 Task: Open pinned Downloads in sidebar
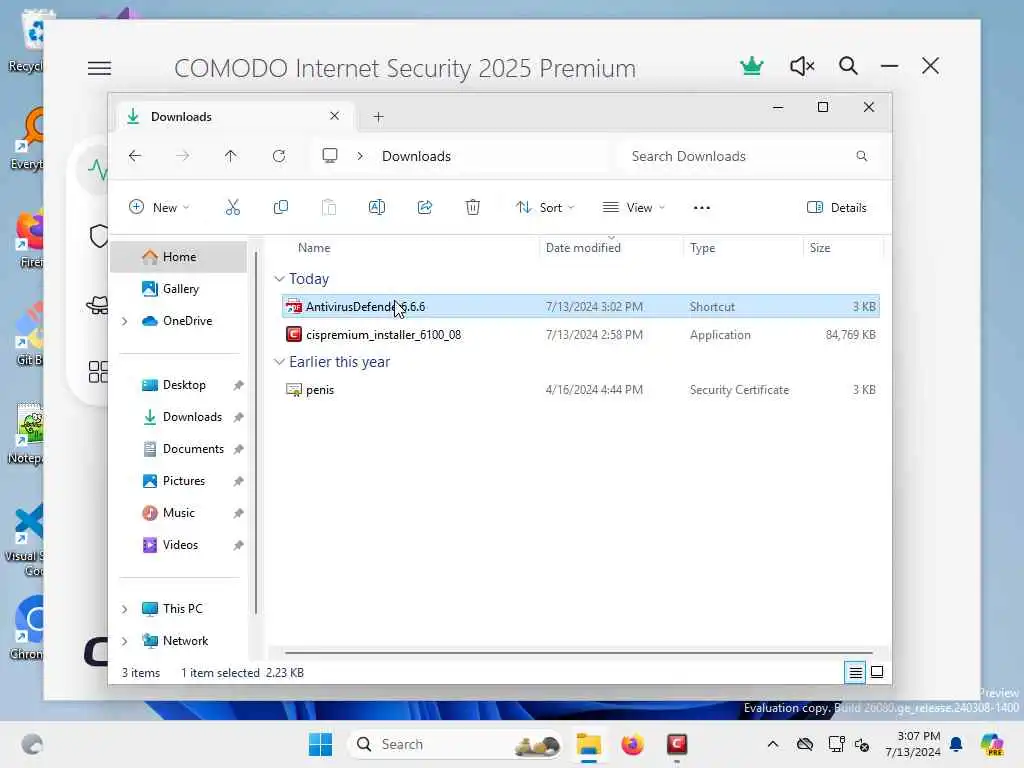192,417
